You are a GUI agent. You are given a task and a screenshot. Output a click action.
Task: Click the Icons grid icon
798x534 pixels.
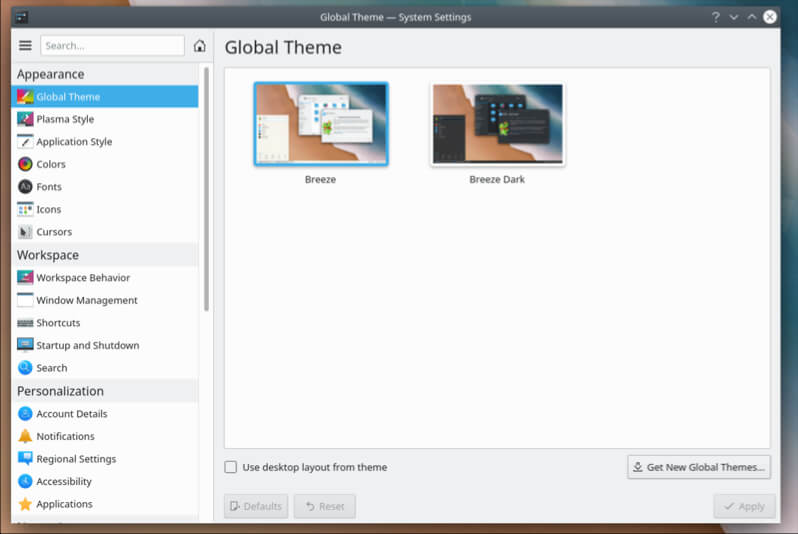(x=25, y=209)
